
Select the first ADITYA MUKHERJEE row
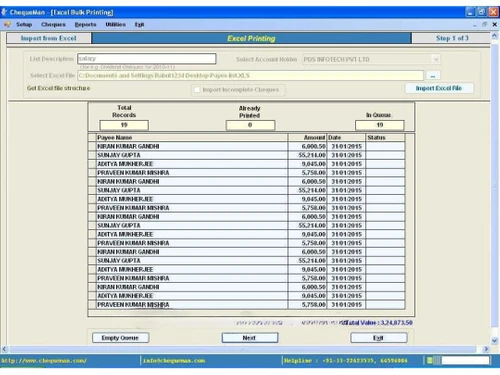tap(247, 164)
